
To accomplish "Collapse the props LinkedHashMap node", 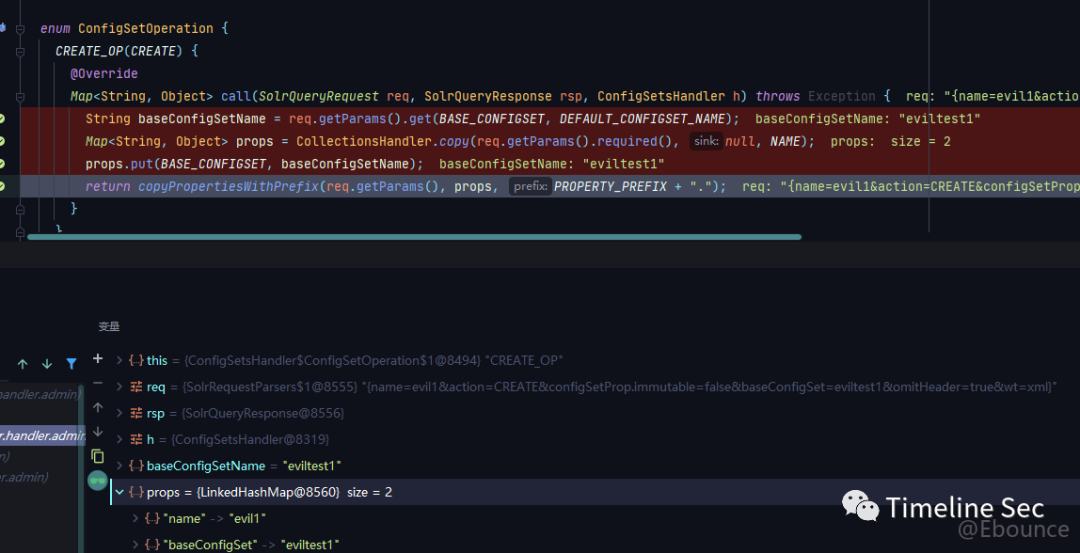I will tap(120, 492).
